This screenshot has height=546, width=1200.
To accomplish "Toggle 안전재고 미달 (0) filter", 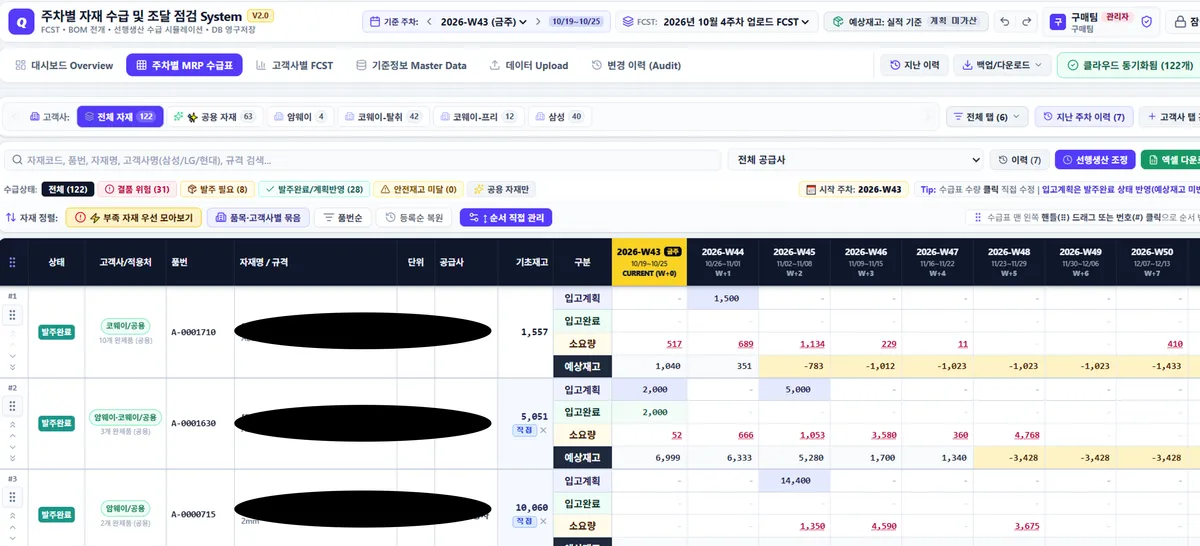I will point(417,189).
